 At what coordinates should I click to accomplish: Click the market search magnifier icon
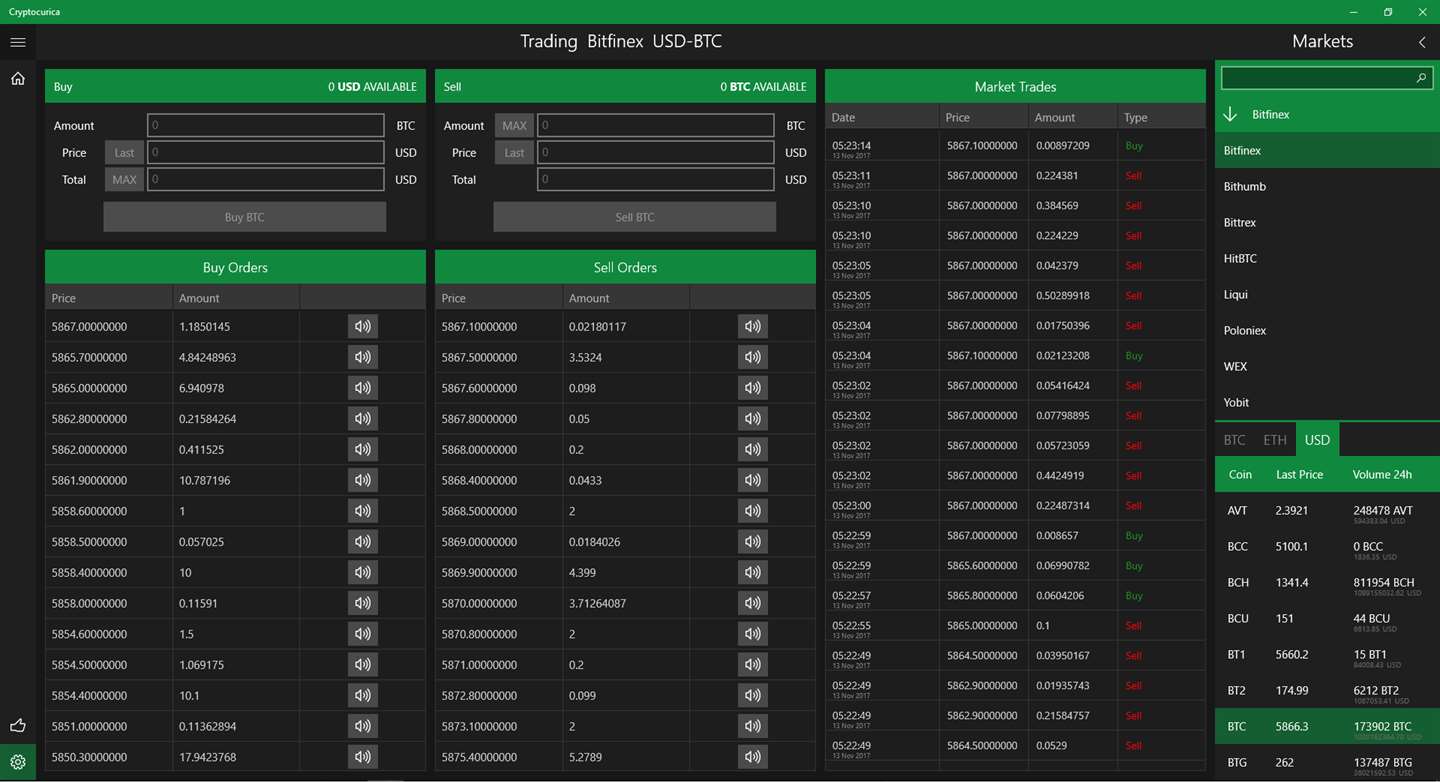[x=1421, y=78]
